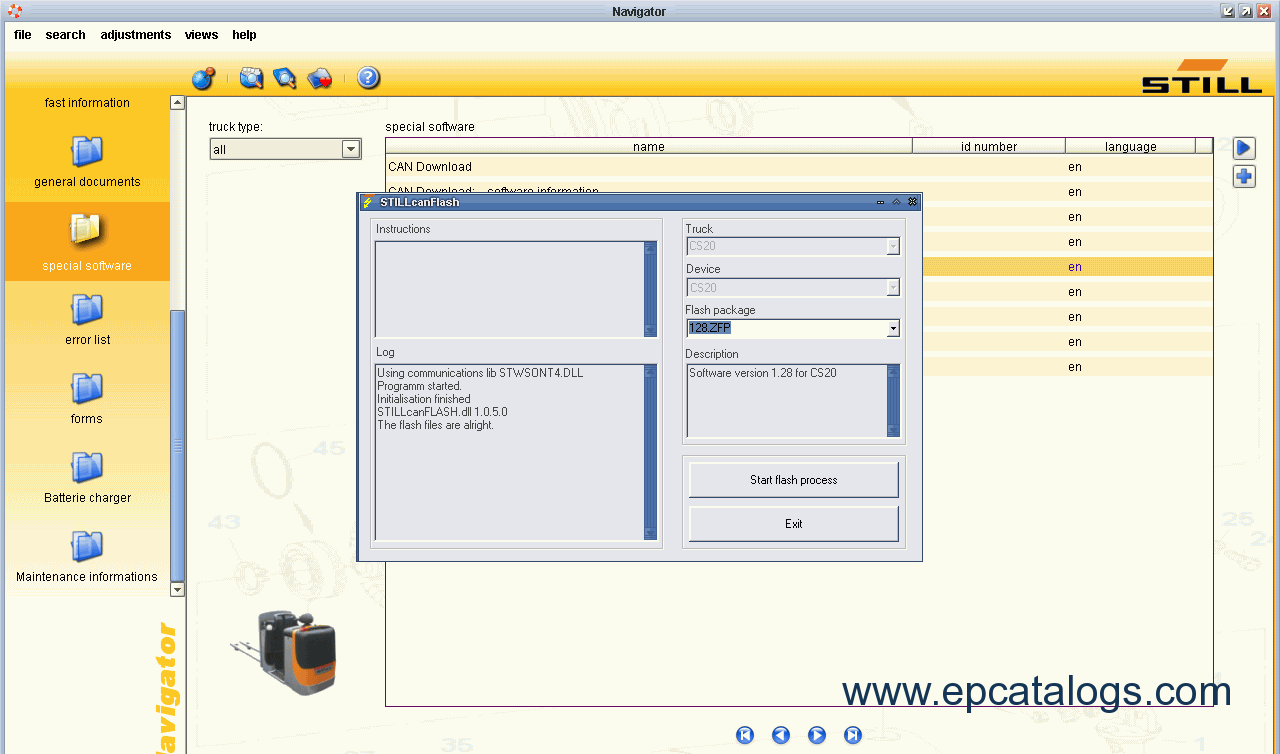Screen dimensions: 1280x754
Task: Open the adjustments menu
Action: coord(136,35)
